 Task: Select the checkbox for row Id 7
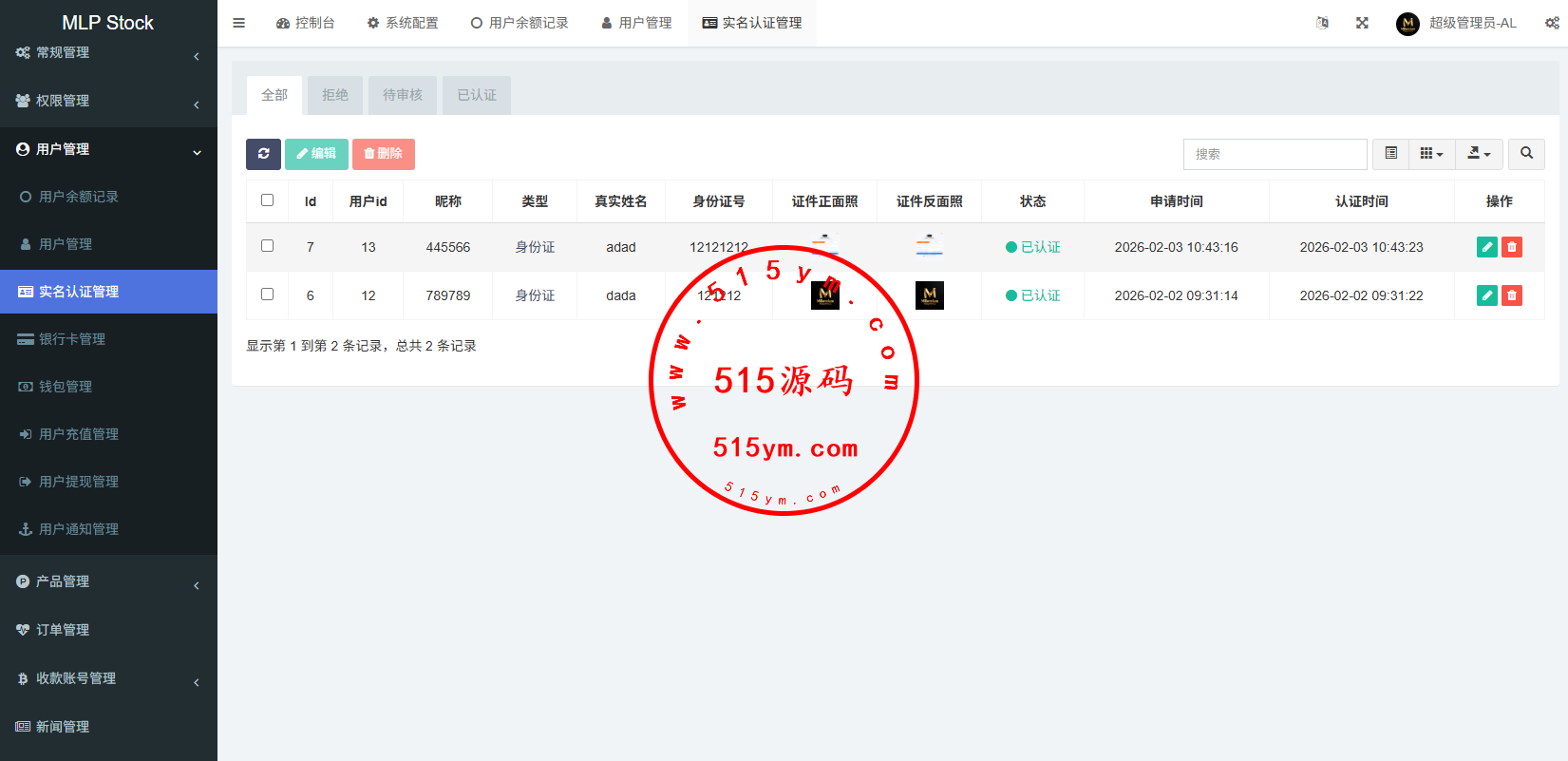click(x=267, y=246)
